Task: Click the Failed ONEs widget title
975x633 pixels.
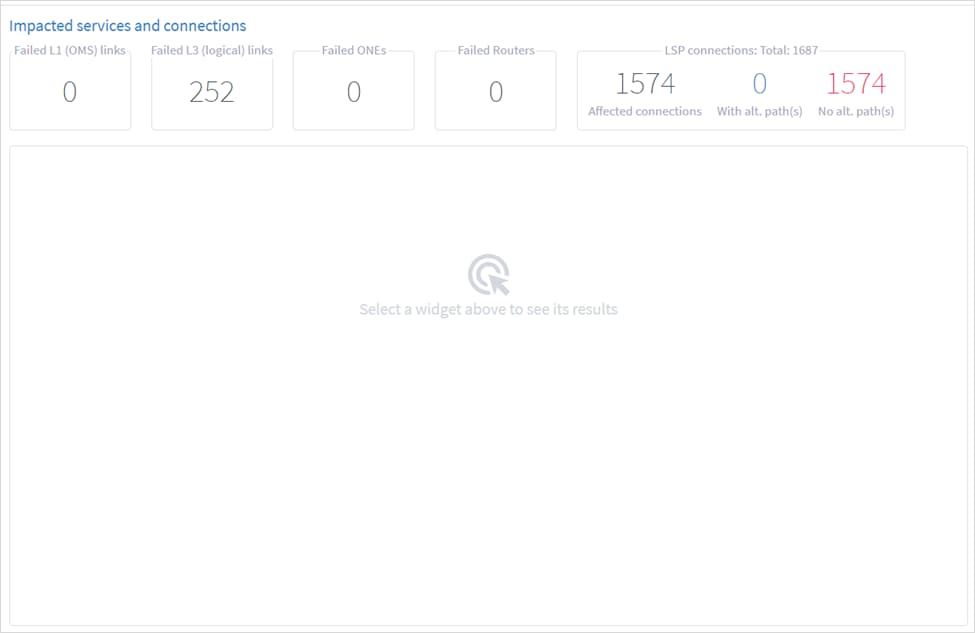Action: tap(352, 49)
